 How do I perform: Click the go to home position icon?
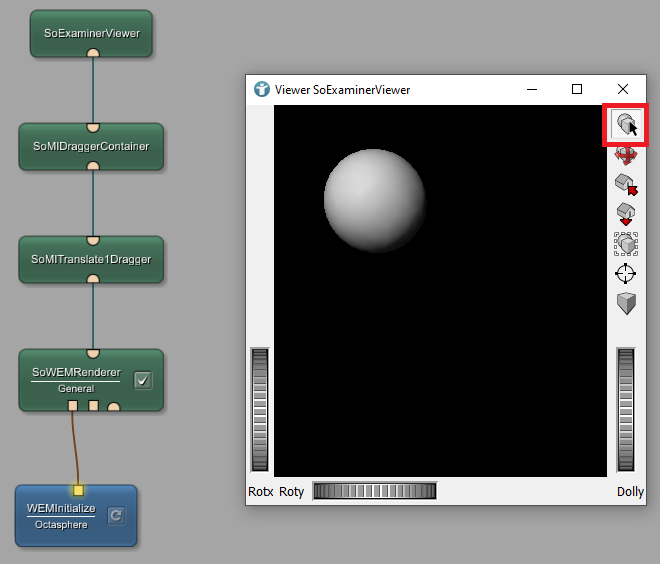pos(626,185)
